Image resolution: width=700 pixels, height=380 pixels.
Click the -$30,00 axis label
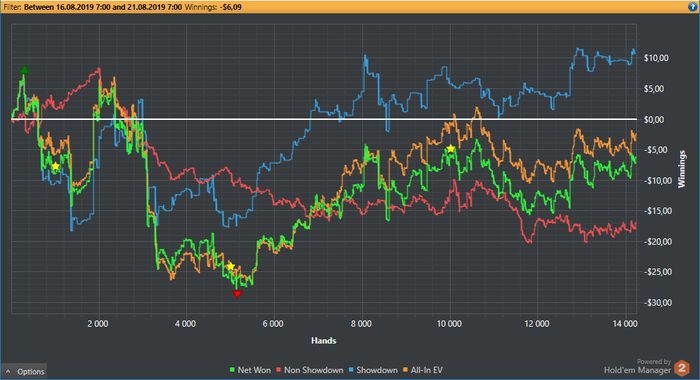point(658,303)
